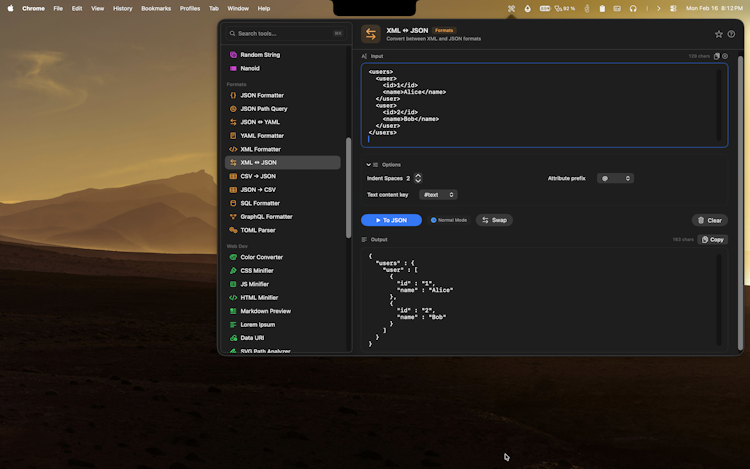Screen dimensions: 750x469
Task: Open the Color Converter tool
Action: [261, 257]
